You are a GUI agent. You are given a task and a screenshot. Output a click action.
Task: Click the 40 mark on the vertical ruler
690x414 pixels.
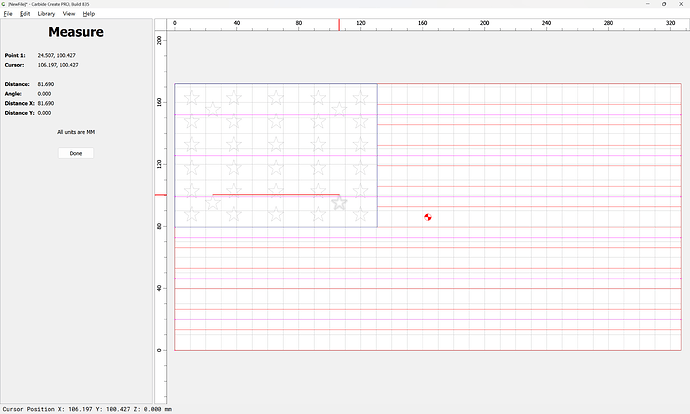tap(159, 288)
